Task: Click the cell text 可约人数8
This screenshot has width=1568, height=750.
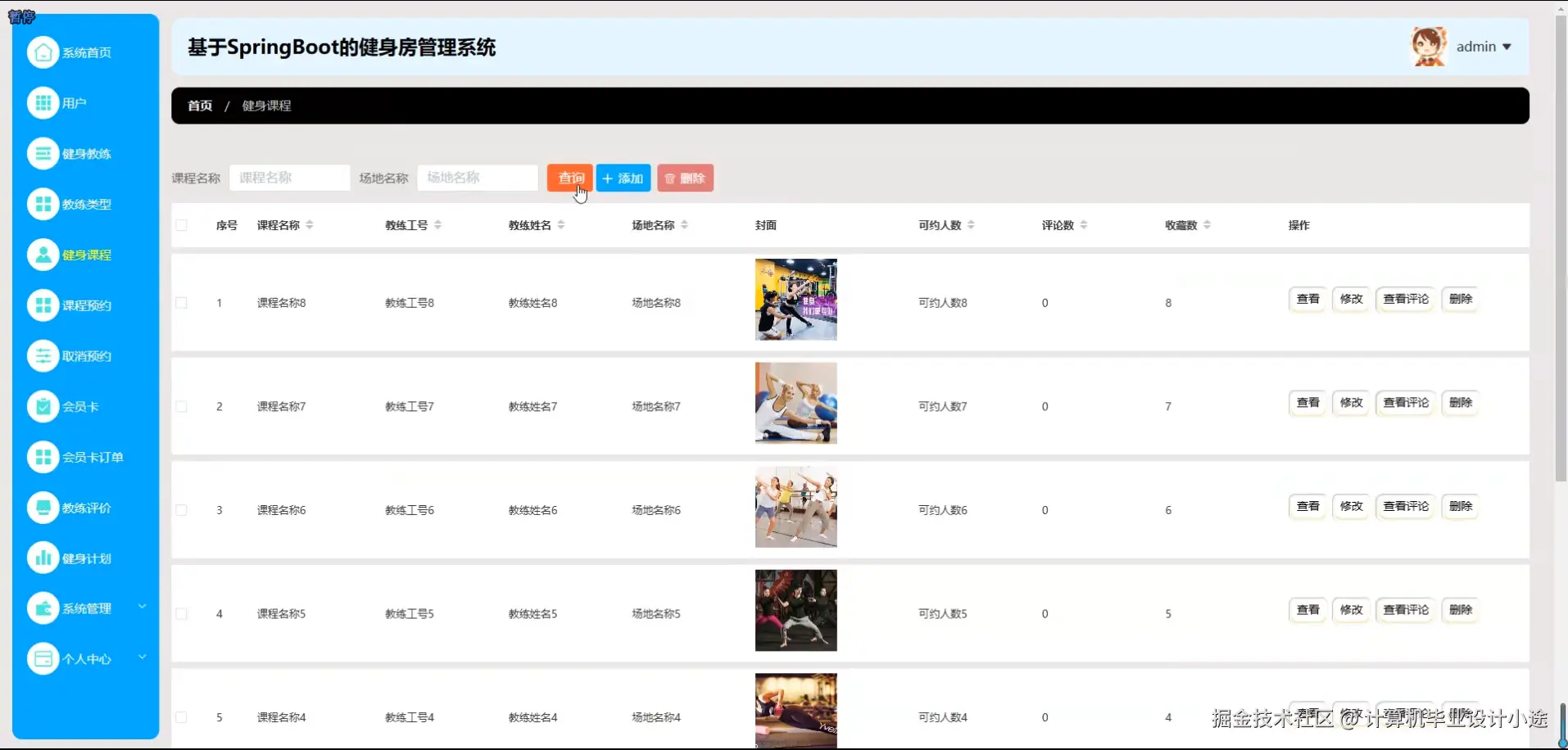Action: 942,303
